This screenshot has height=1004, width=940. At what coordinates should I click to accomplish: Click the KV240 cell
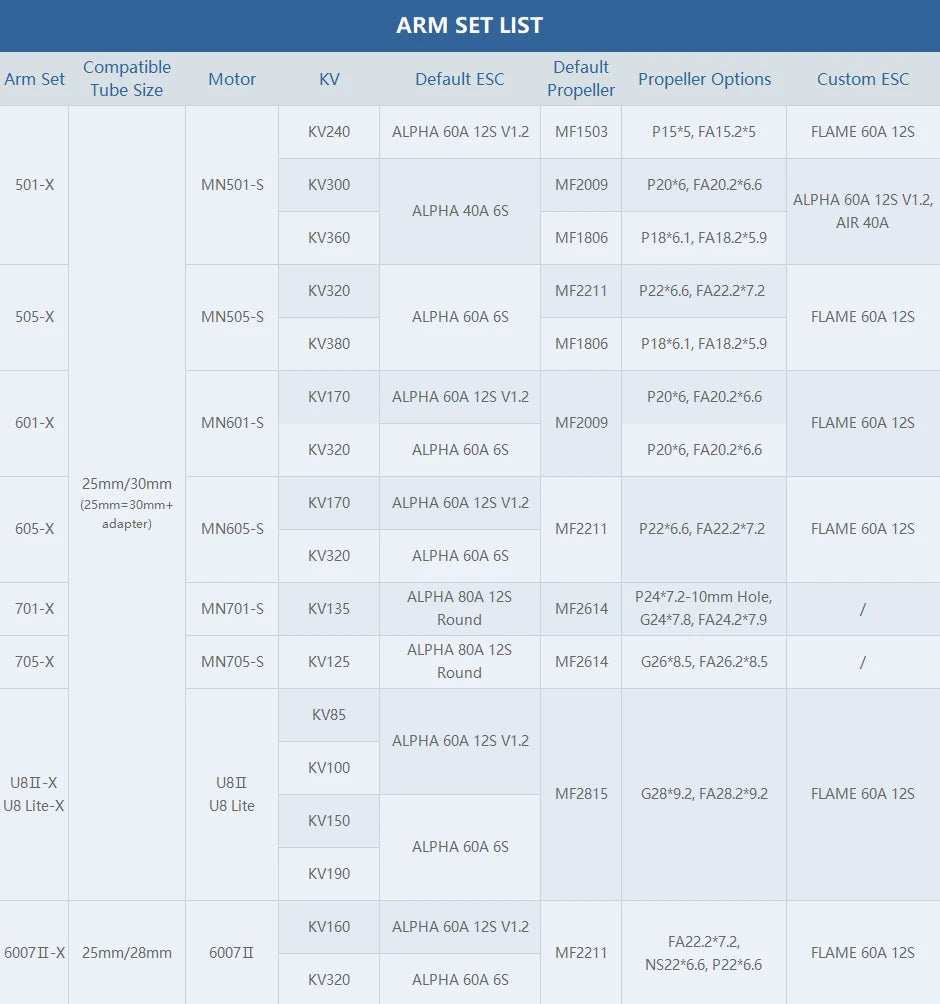pyautogui.click(x=329, y=132)
